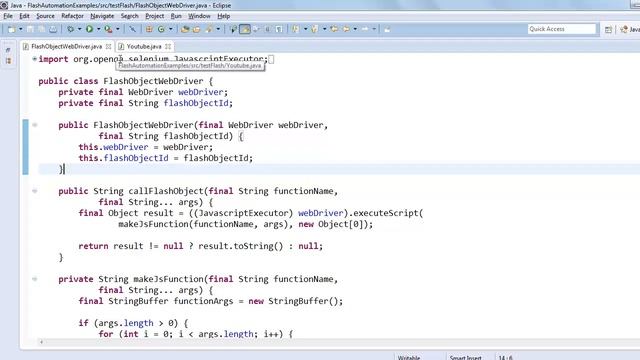This screenshot has height=360, width=640.
Task: Open the Search menu
Action: pyautogui.click(x=129, y=16)
